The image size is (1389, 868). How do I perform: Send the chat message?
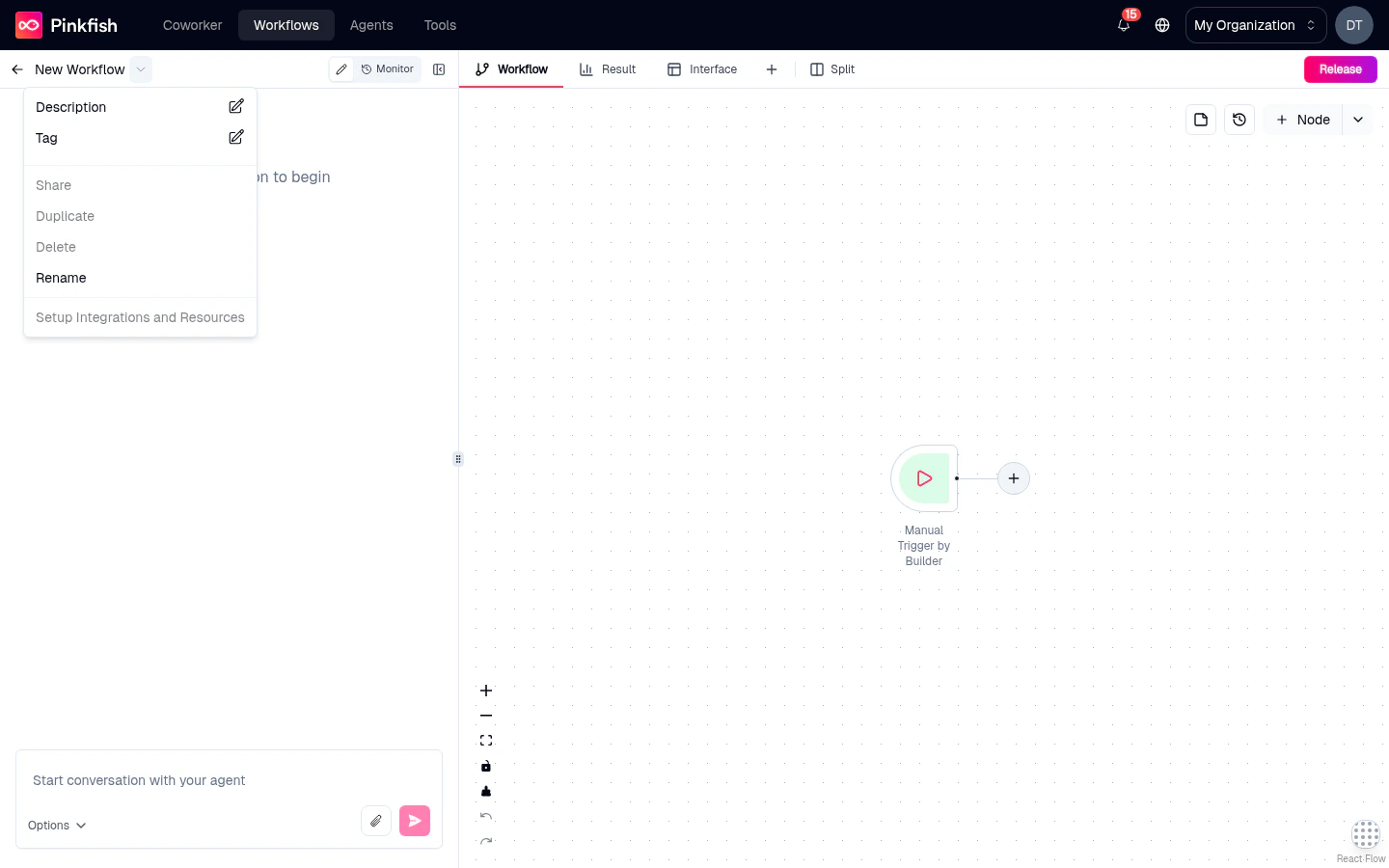pos(414,820)
